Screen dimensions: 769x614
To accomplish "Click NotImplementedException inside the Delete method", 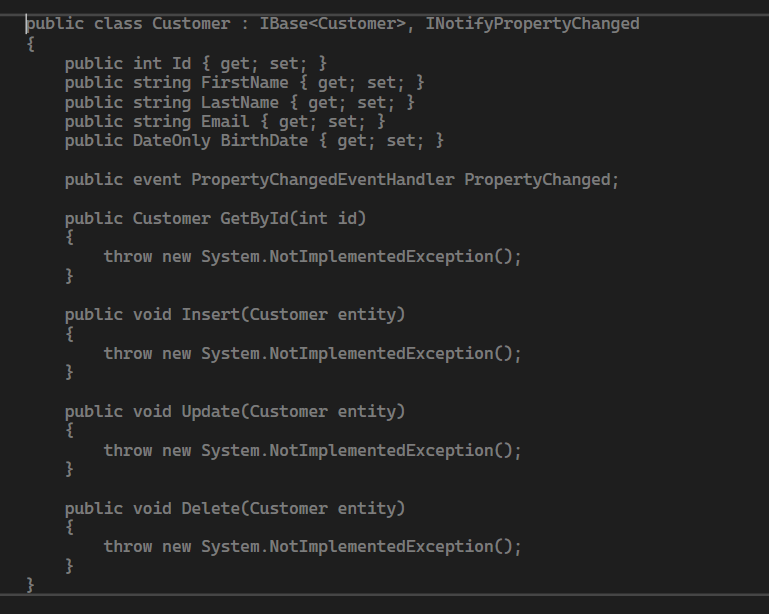I will tap(381, 547).
